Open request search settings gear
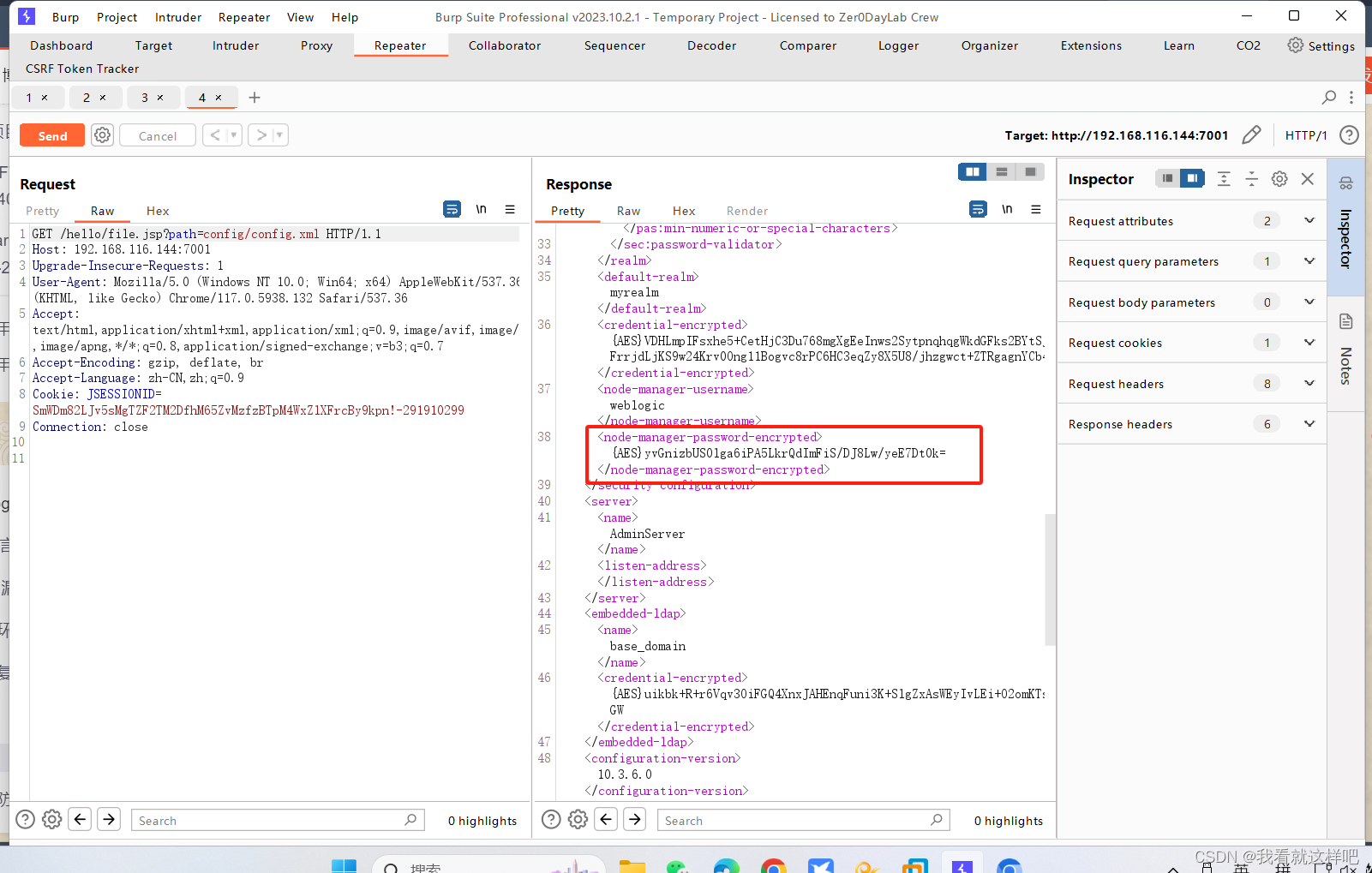Image resolution: width=1372 pixels, height=873 pixels. 52,820
